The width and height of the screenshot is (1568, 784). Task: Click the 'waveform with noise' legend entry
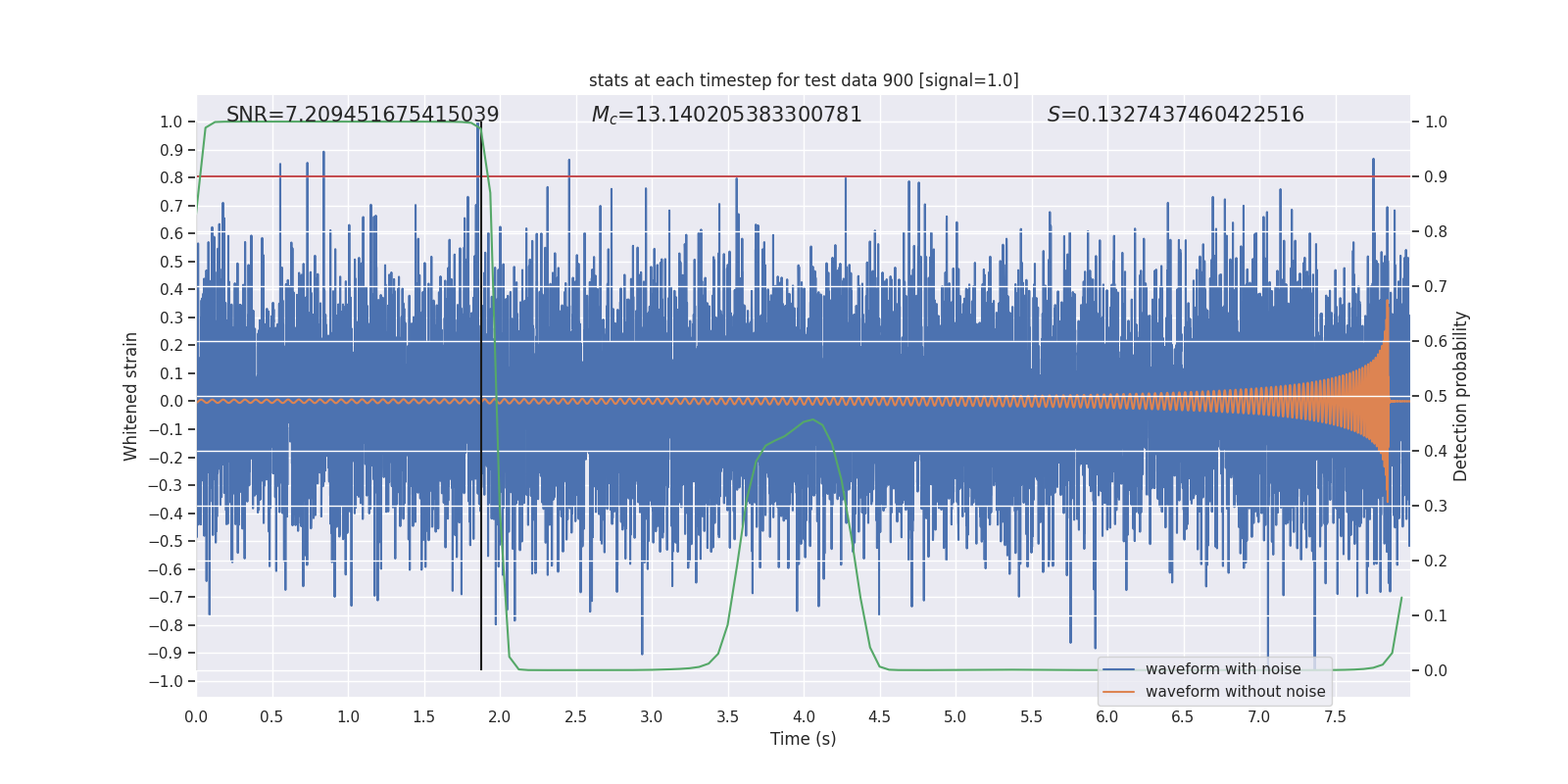[1223, 669]
